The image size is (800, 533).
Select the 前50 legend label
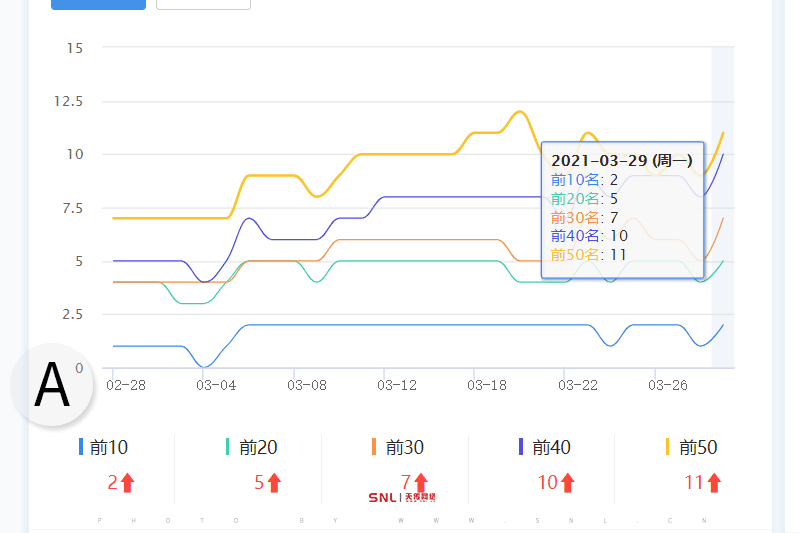coord(698,447)
